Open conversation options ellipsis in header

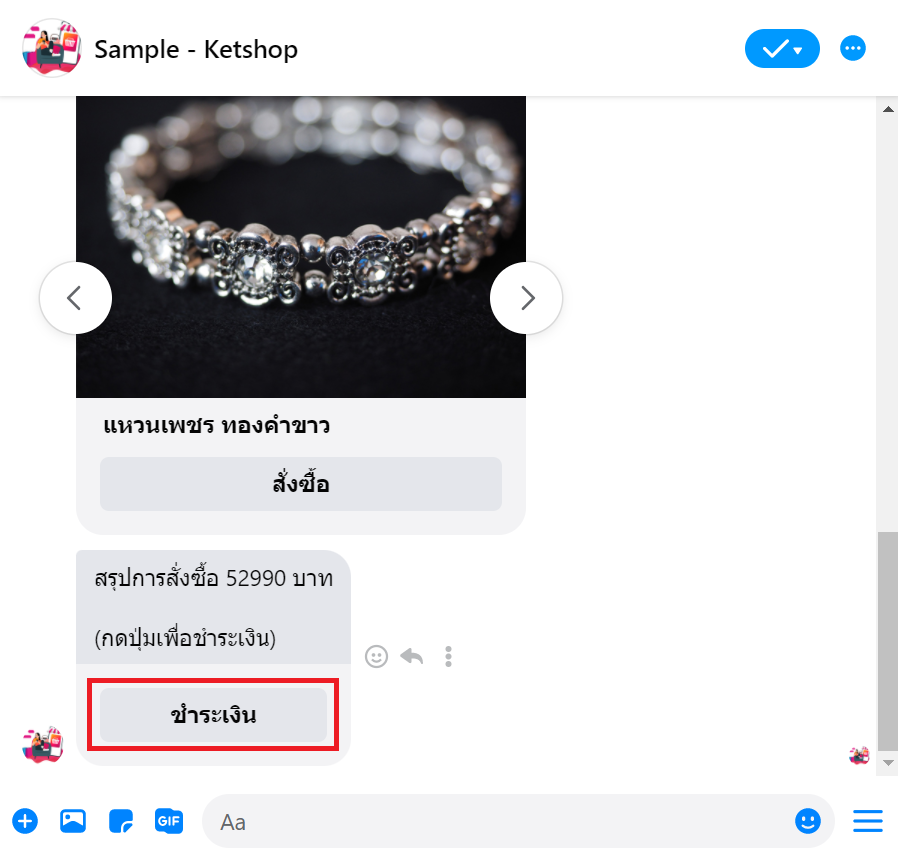point(853,48)
